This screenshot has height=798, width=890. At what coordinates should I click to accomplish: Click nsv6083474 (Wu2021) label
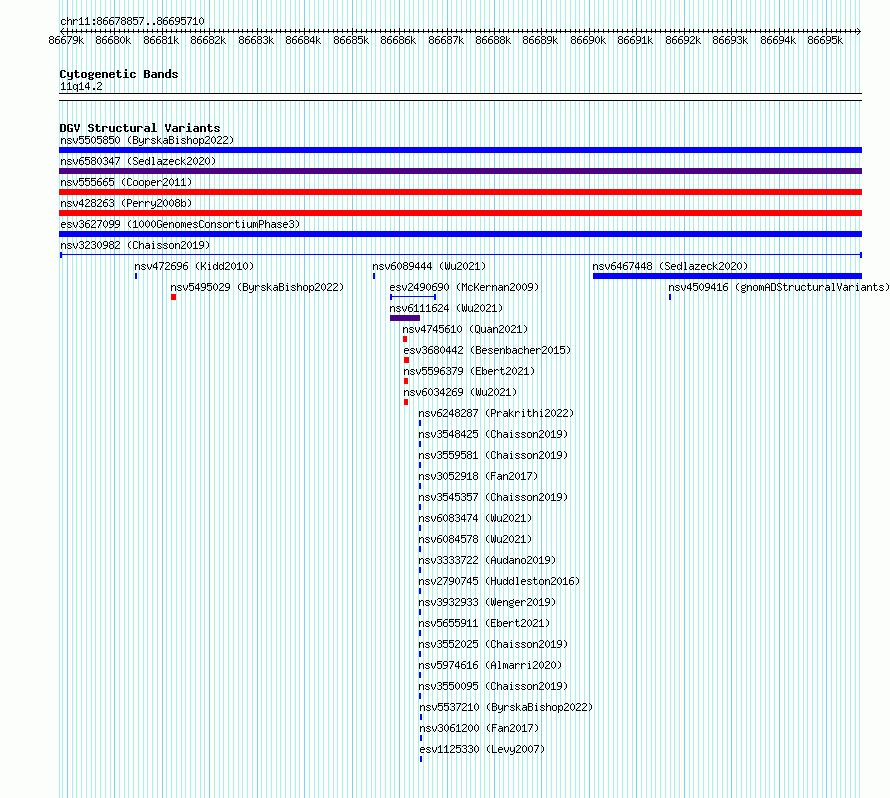[x=475, y=518]
